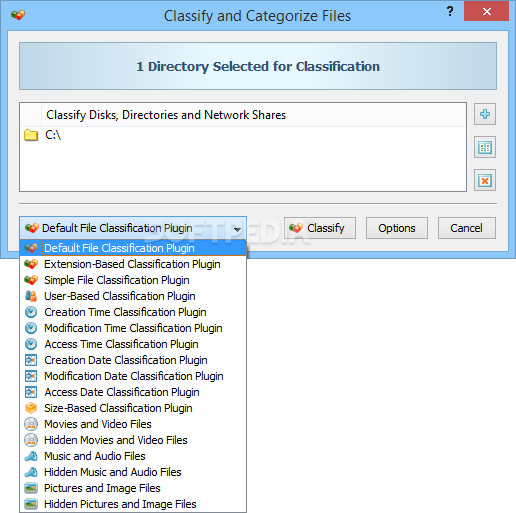Click the Access Date Classification calendar icon
The width and height of the screenshot is (516, 513).
tap(31, 392)
